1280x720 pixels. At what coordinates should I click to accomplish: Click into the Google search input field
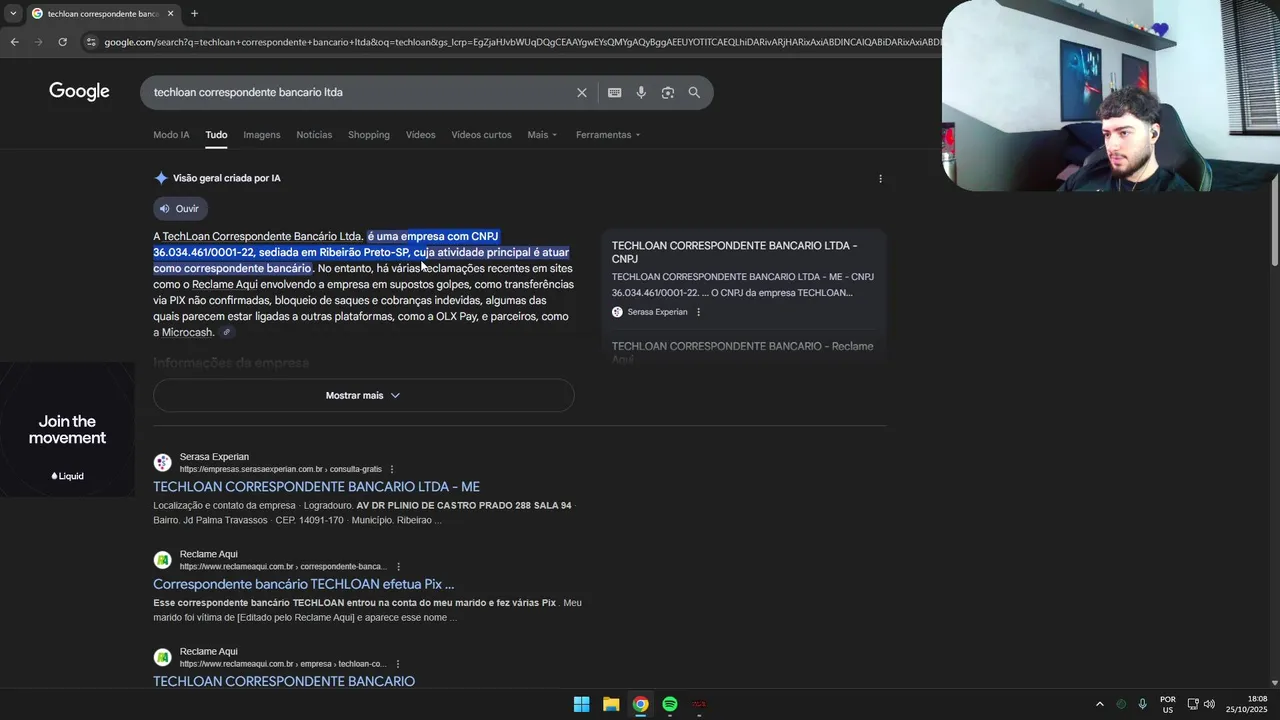tap(360, 92)
